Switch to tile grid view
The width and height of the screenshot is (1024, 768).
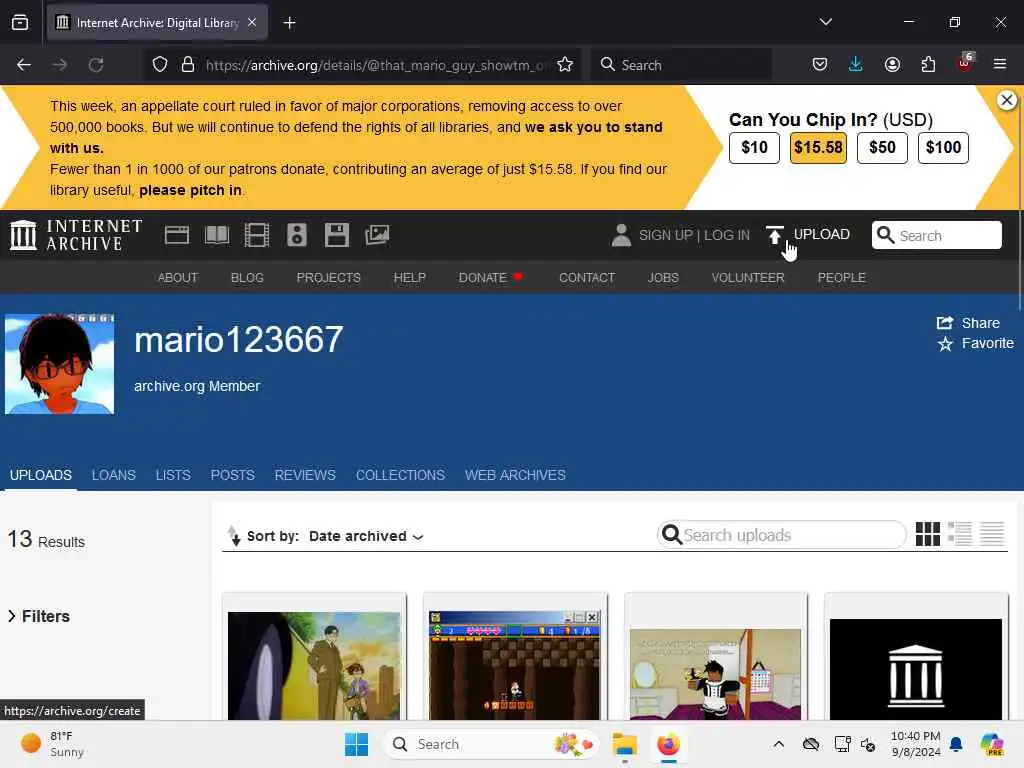pyautogui.click(x=927, y=534)
